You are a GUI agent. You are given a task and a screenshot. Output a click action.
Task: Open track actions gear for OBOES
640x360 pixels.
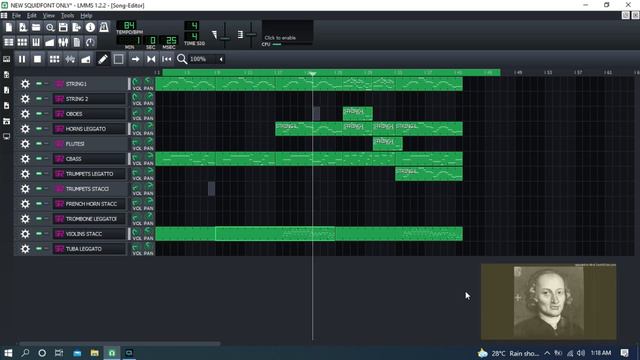tap(25, 113)
